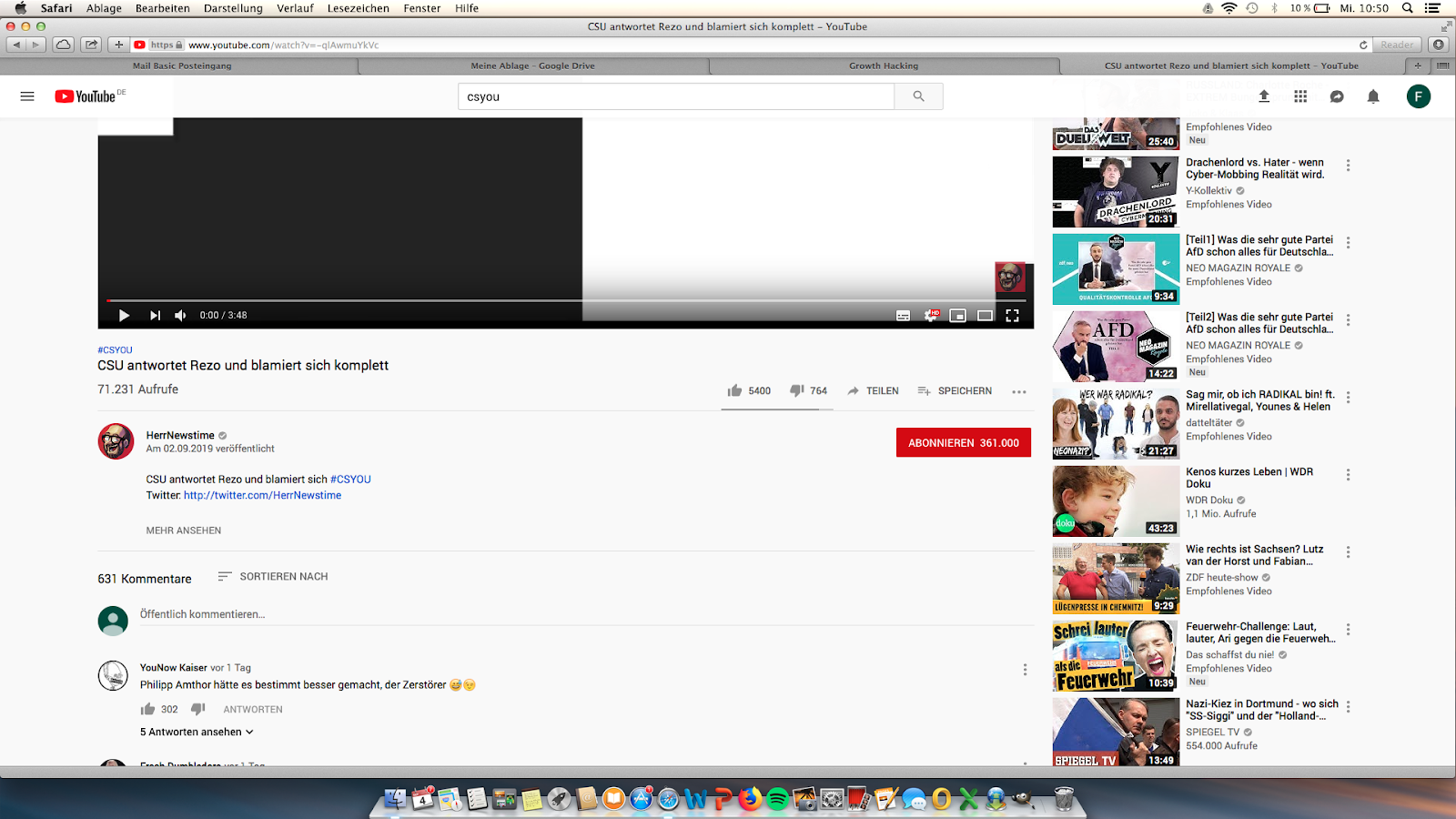Open the Lesezeichen menu
Image resolution: width=1456 pixels, height=819 pixels.
click(358, 8)
